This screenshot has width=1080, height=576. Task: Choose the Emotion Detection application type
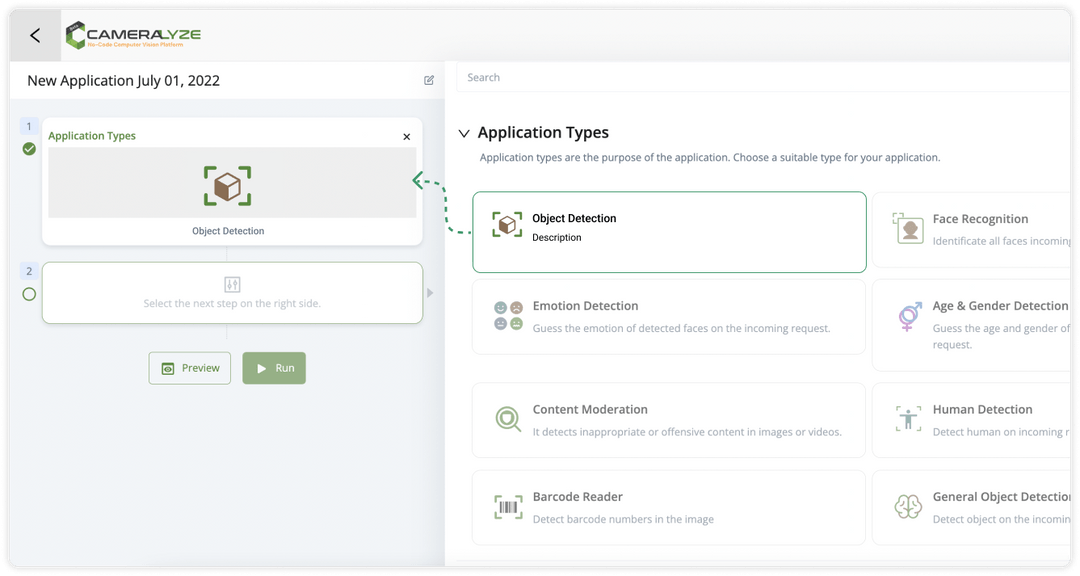(669, 316)
